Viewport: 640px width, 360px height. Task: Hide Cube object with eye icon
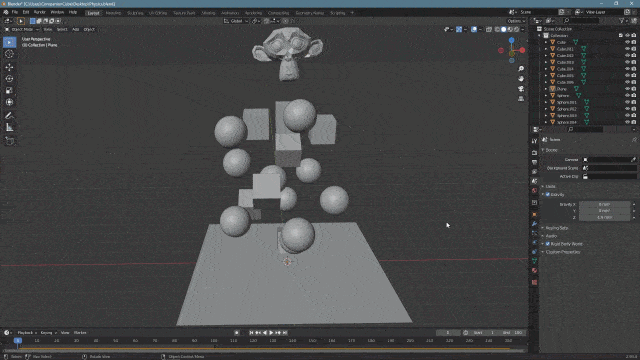coord(627,42)
